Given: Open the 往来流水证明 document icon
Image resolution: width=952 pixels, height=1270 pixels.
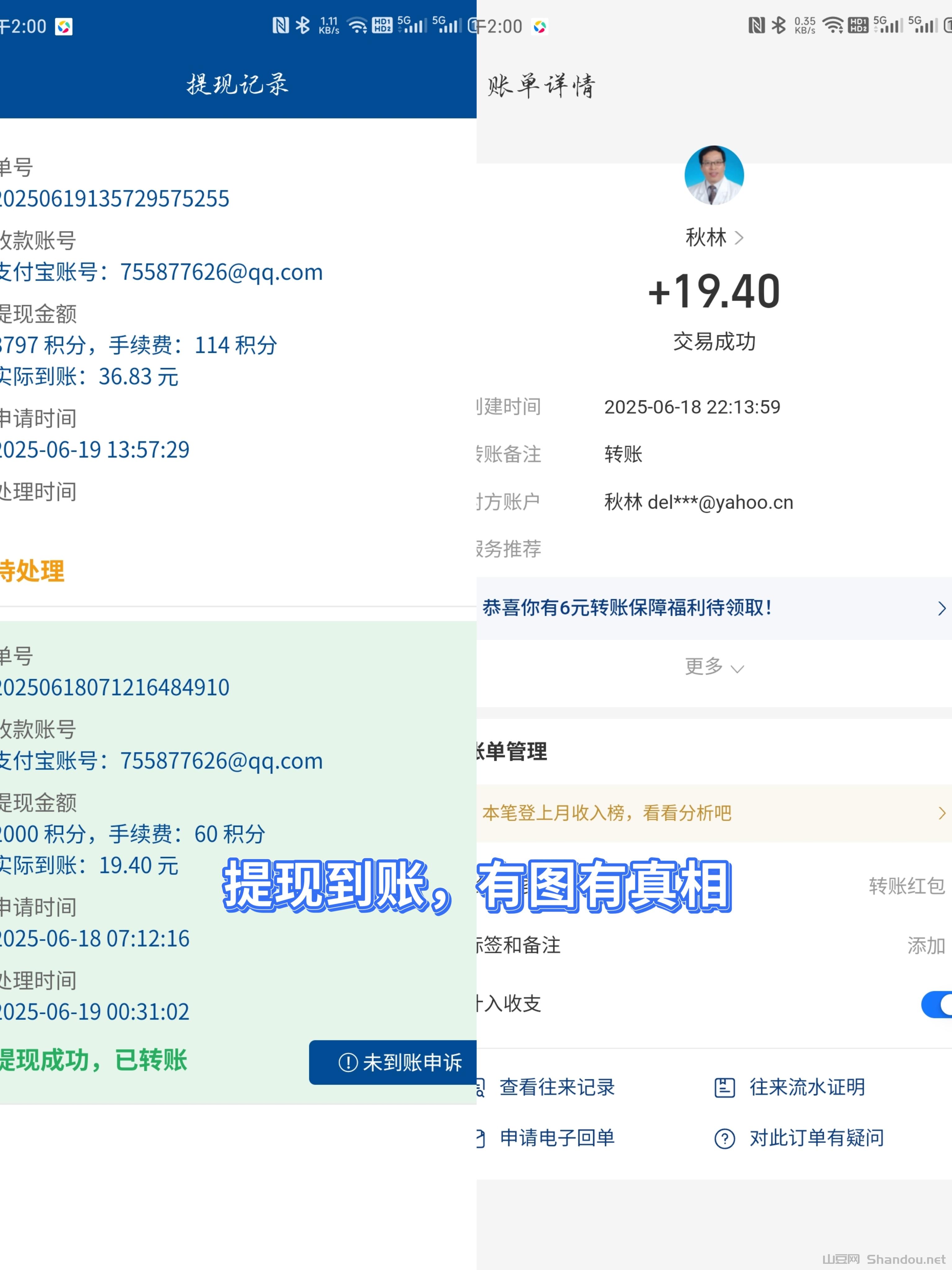Looking at the screenshot, I should coord(724,1087).
